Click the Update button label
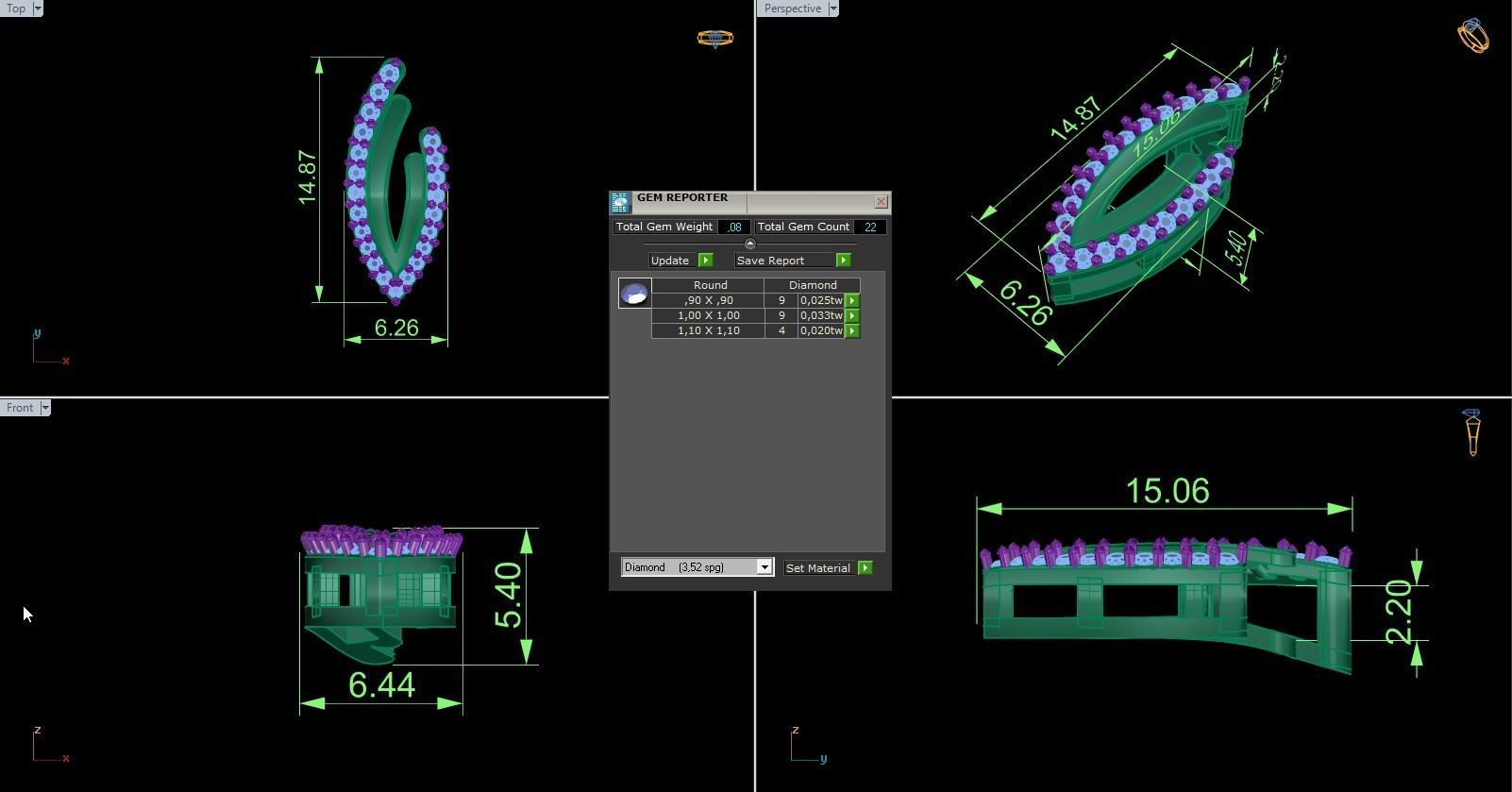The height and width of the screenshot is (792, 1512). coord(670,261)
